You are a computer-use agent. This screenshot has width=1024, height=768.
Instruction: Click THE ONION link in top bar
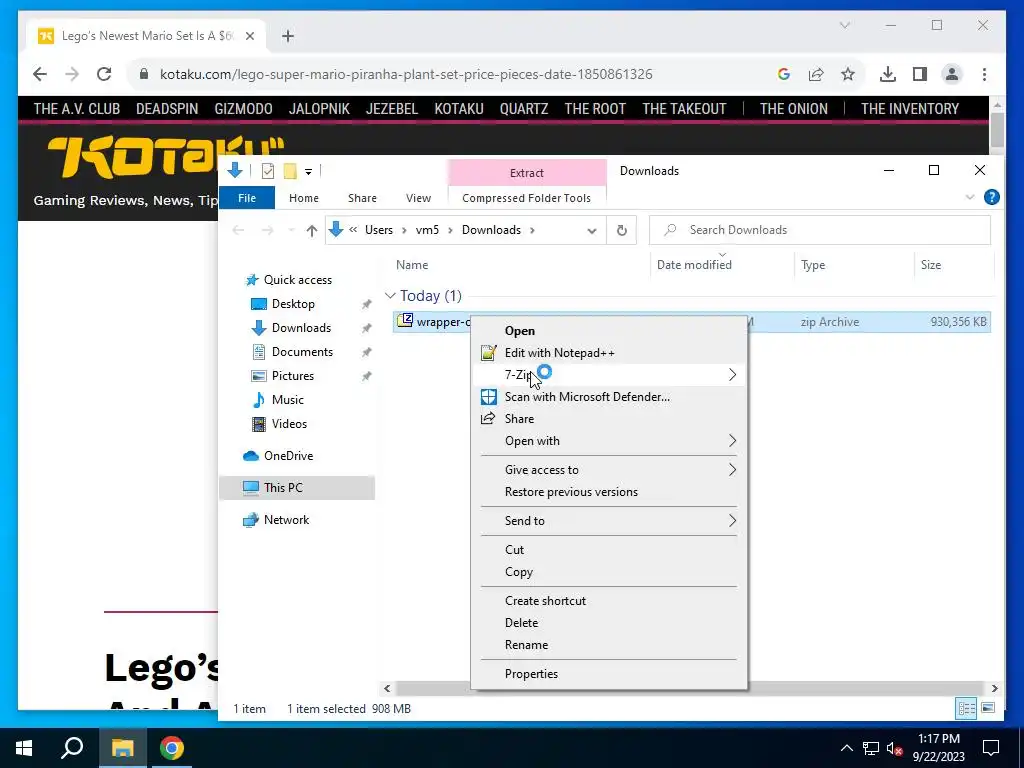point(793,109)
